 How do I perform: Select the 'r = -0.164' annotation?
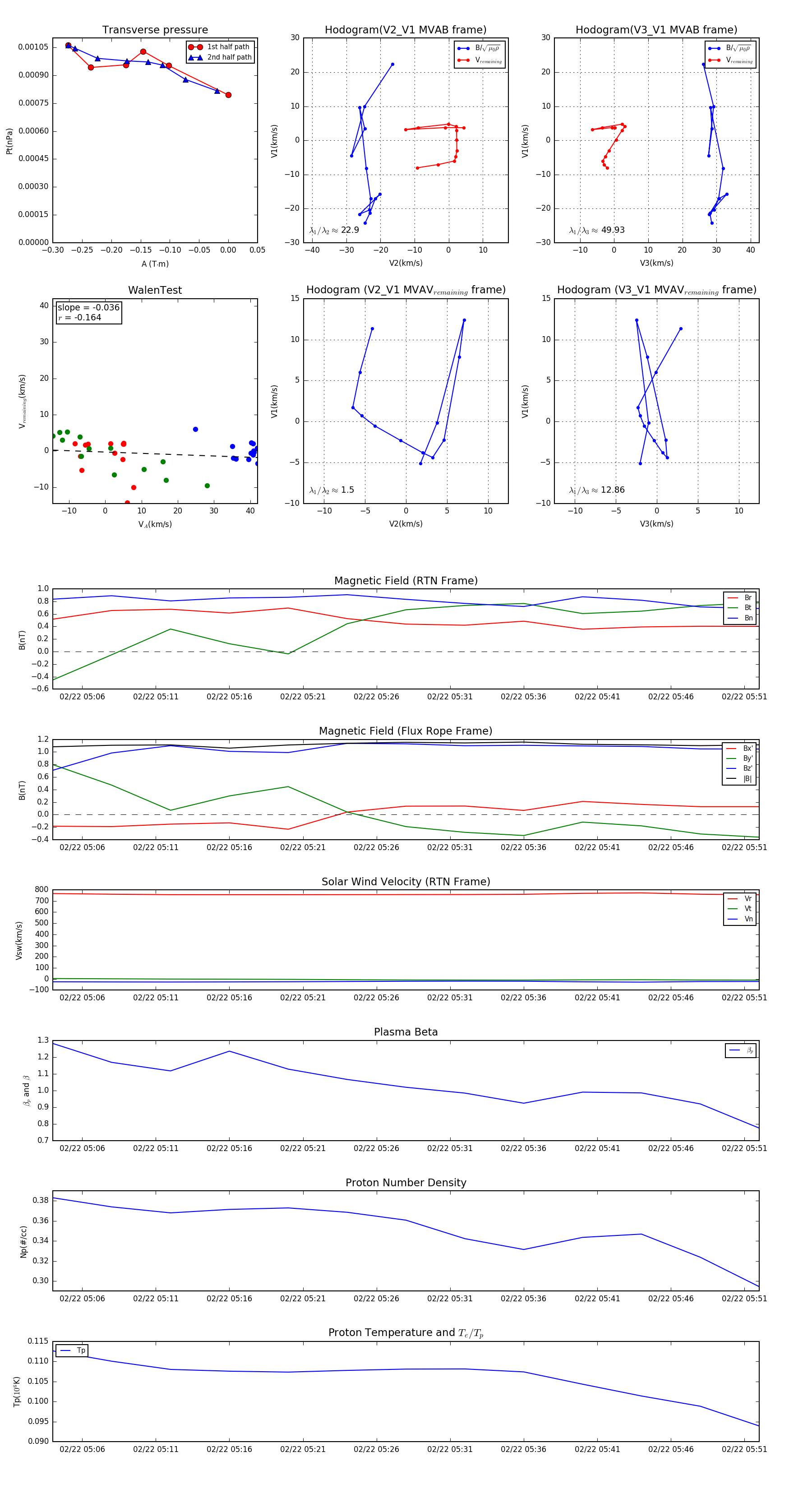pyautogui.click(x=79, y=317)
